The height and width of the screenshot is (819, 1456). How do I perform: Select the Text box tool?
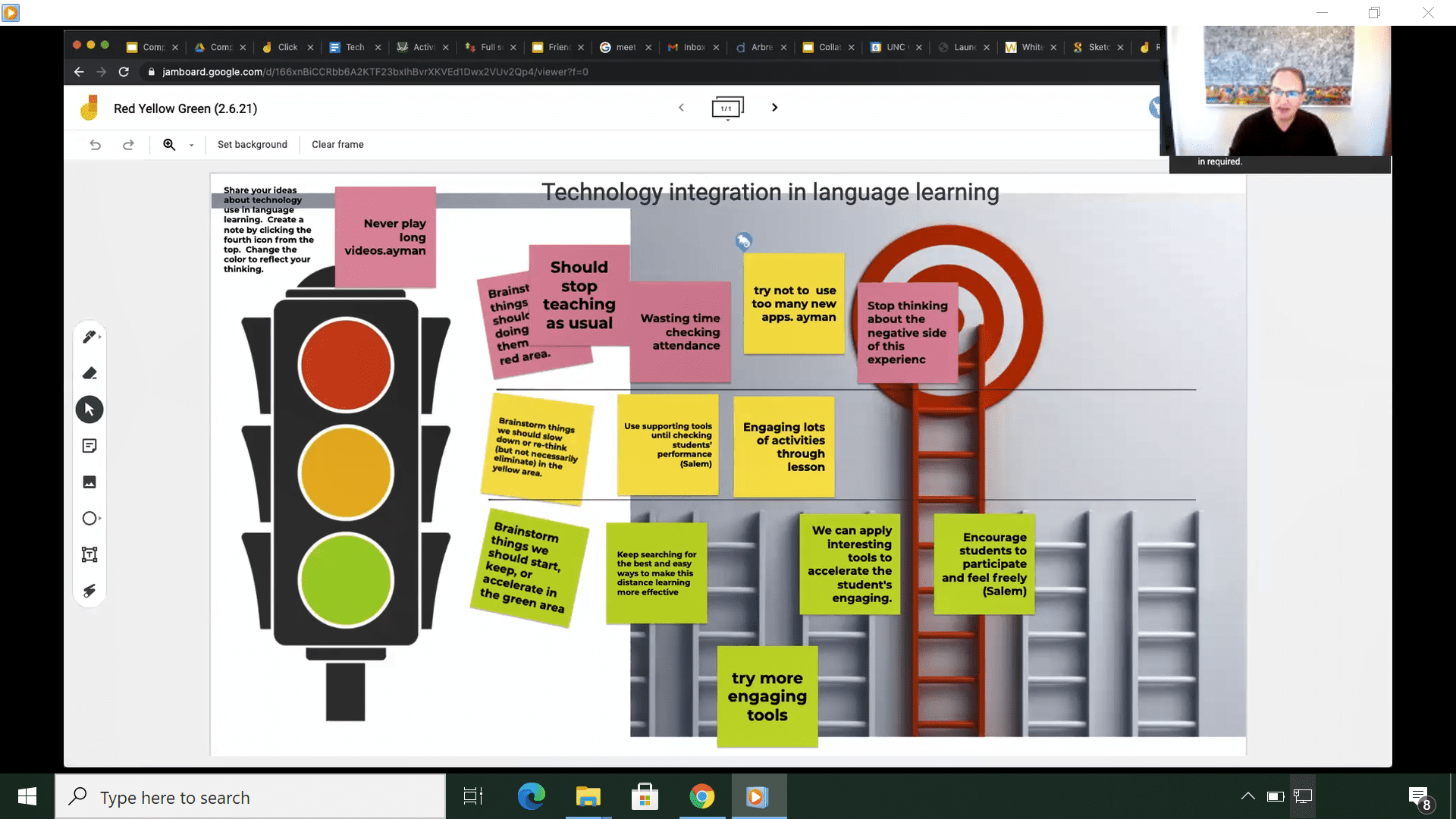pos(89,554)
